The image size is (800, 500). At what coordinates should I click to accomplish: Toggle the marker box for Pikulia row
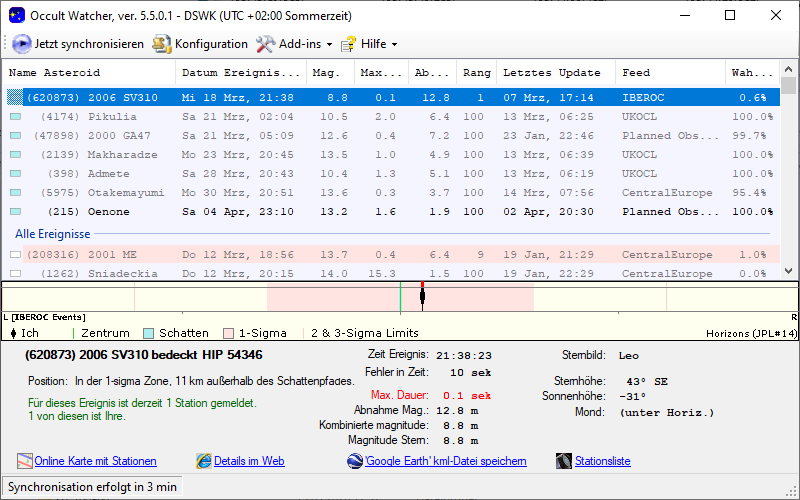pyautogui.click(x=15, y=117)
